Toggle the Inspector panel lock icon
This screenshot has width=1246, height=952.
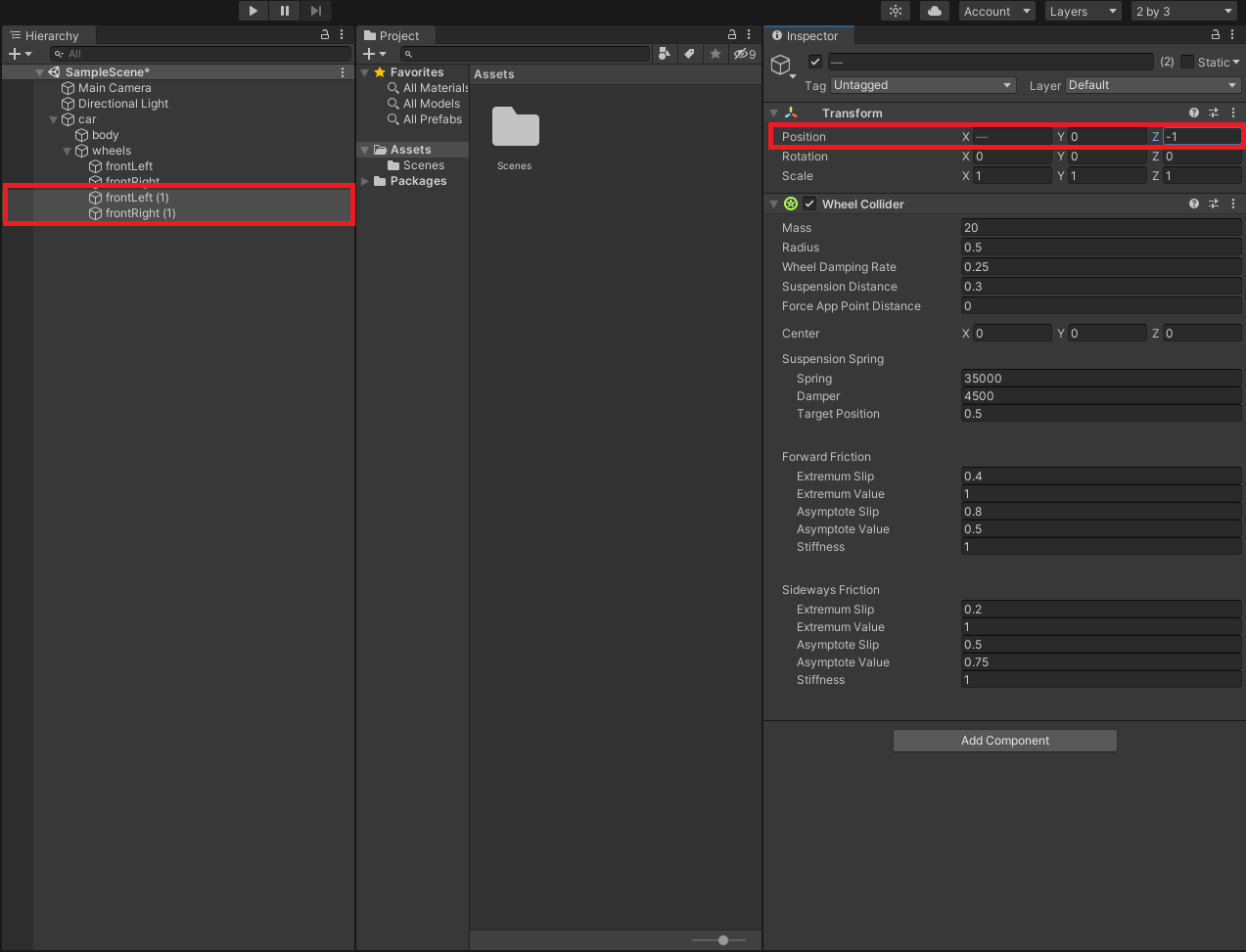tap(1216, 34)
